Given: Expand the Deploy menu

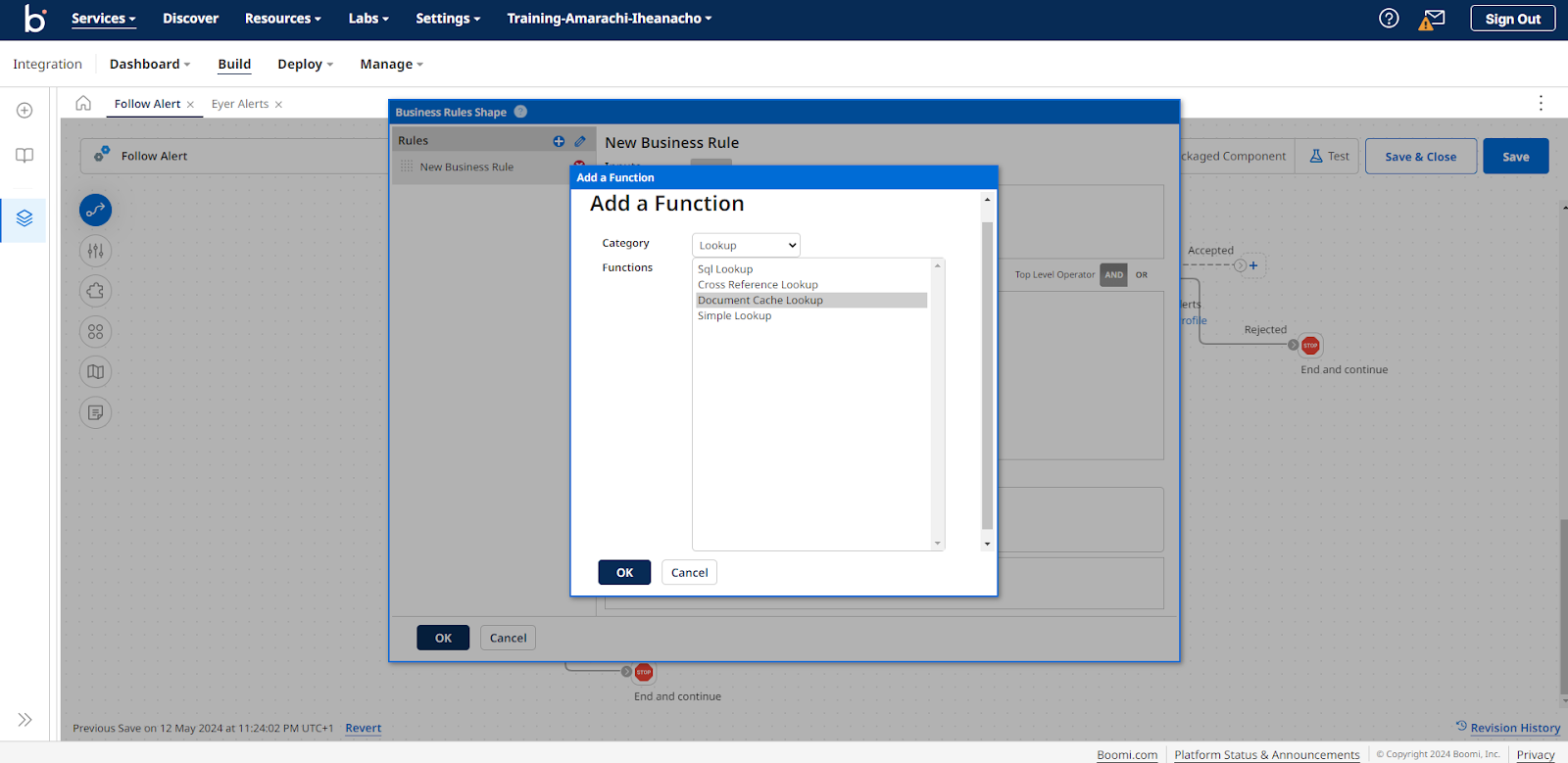Looking at the screenshot, I should pos(306,64).
